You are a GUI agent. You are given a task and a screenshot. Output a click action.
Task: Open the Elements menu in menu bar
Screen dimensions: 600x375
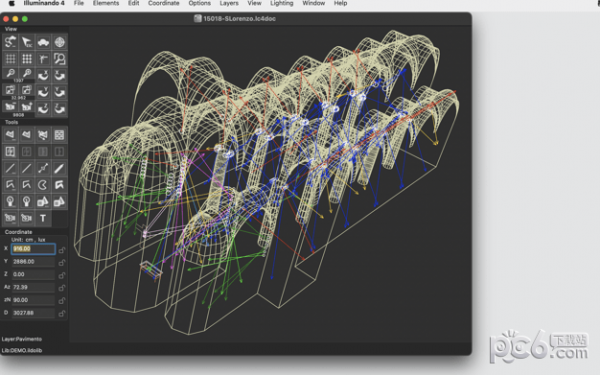click(x=106, y=3)
